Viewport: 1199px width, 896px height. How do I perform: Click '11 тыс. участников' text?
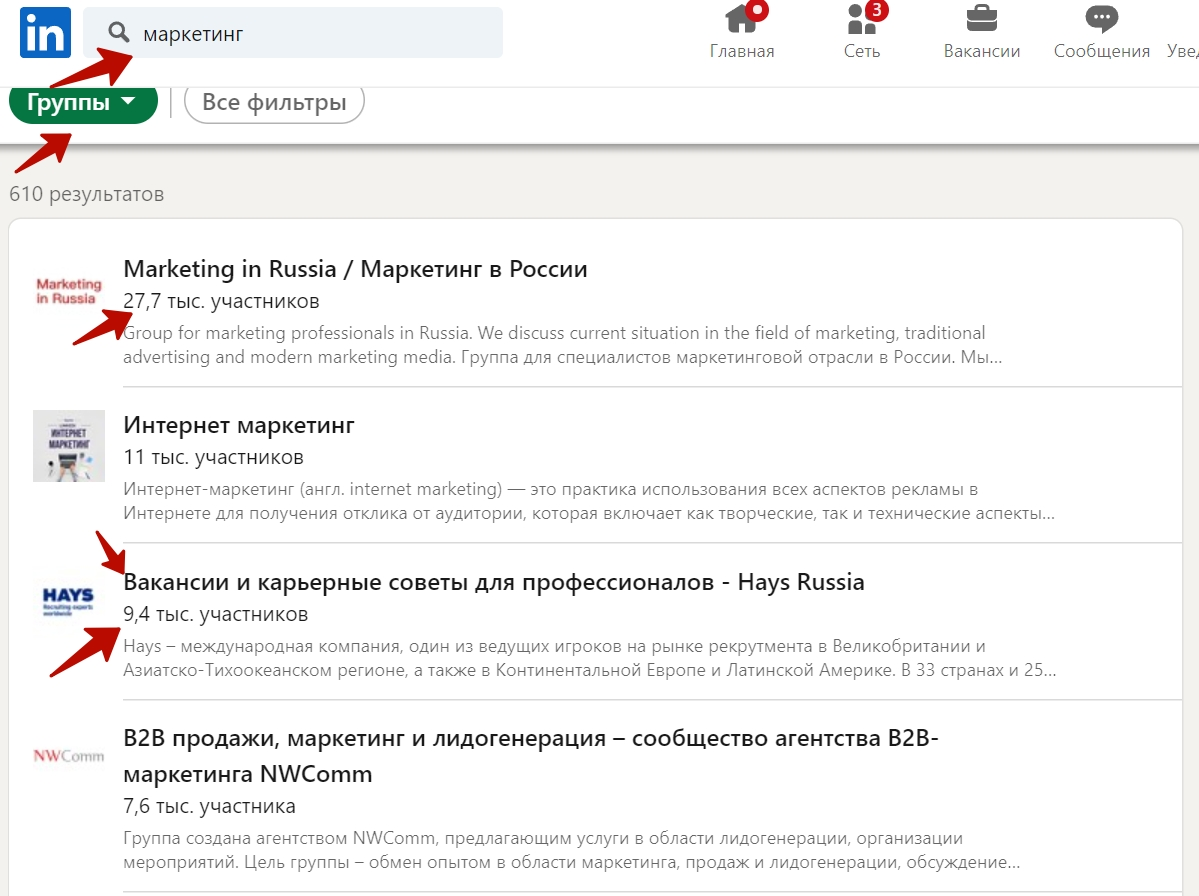pyautogui.click(x=213, y=457)
